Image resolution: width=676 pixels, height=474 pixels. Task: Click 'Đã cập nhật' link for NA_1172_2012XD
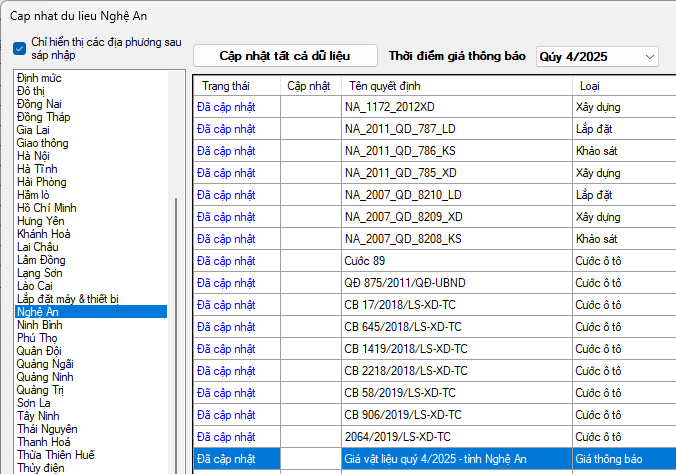226,106
